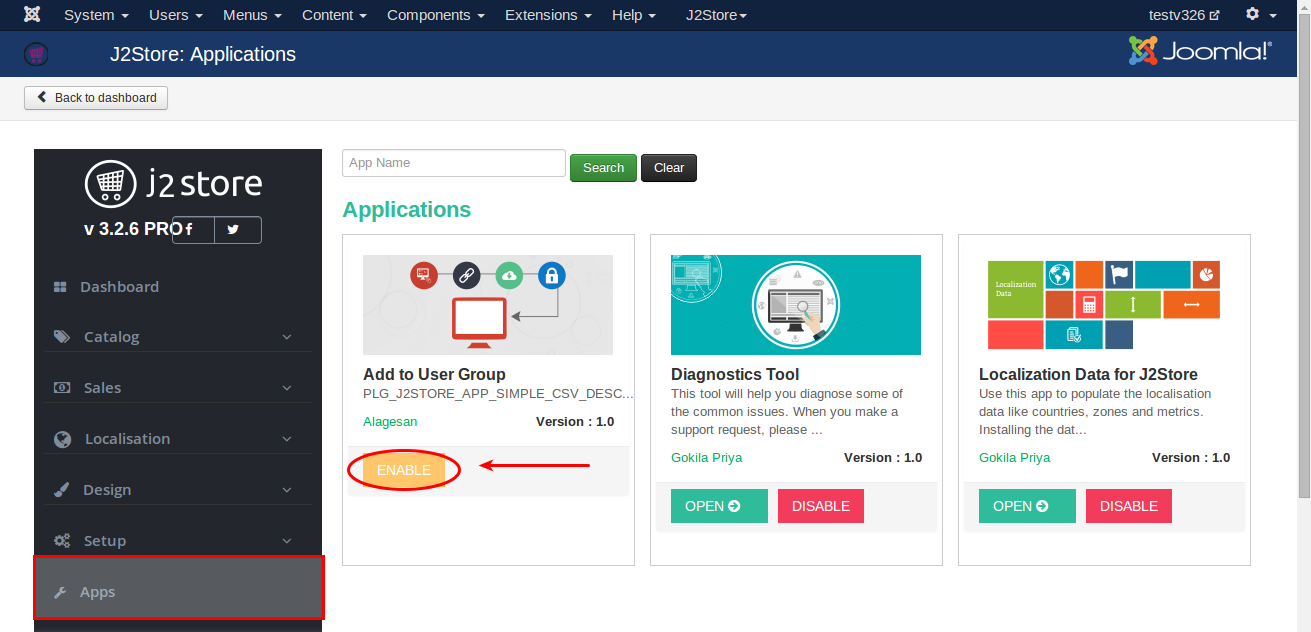Click the App Name search field
This screenshot has width=1311, height=632.
(453, 163)
